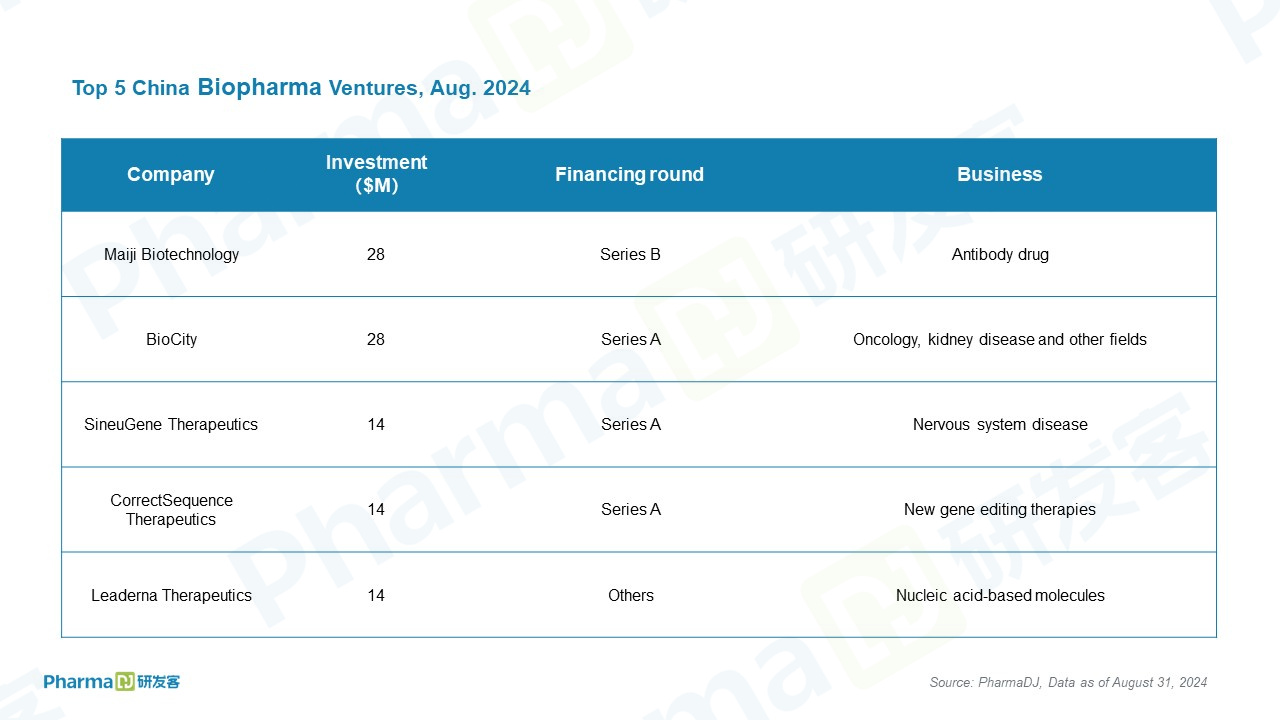The height and width of the screenshot is (720, 1280).
Task: Select the Financing round header cell
Action: pyautogui.click(x=629, y=174)
